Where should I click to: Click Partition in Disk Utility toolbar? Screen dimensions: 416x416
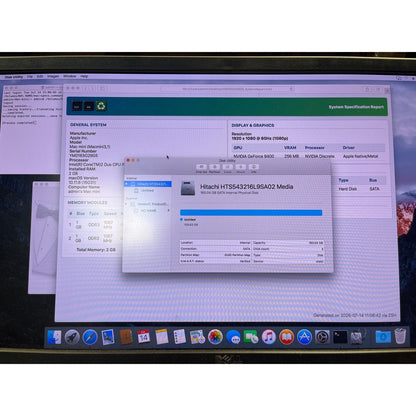pyautogui.click(x=214, y=168)
